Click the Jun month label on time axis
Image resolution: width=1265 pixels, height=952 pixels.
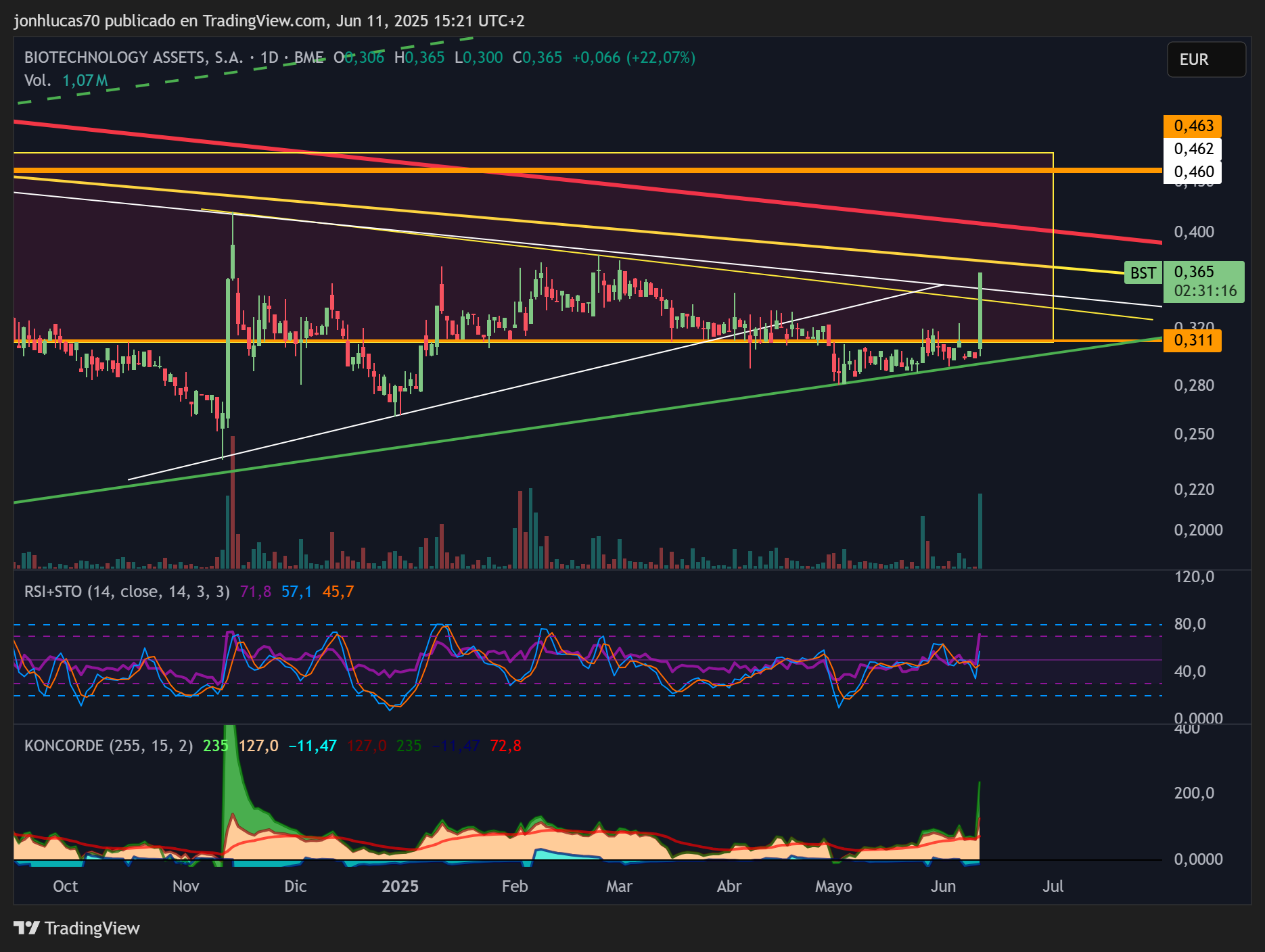click(x=943, y=886)
